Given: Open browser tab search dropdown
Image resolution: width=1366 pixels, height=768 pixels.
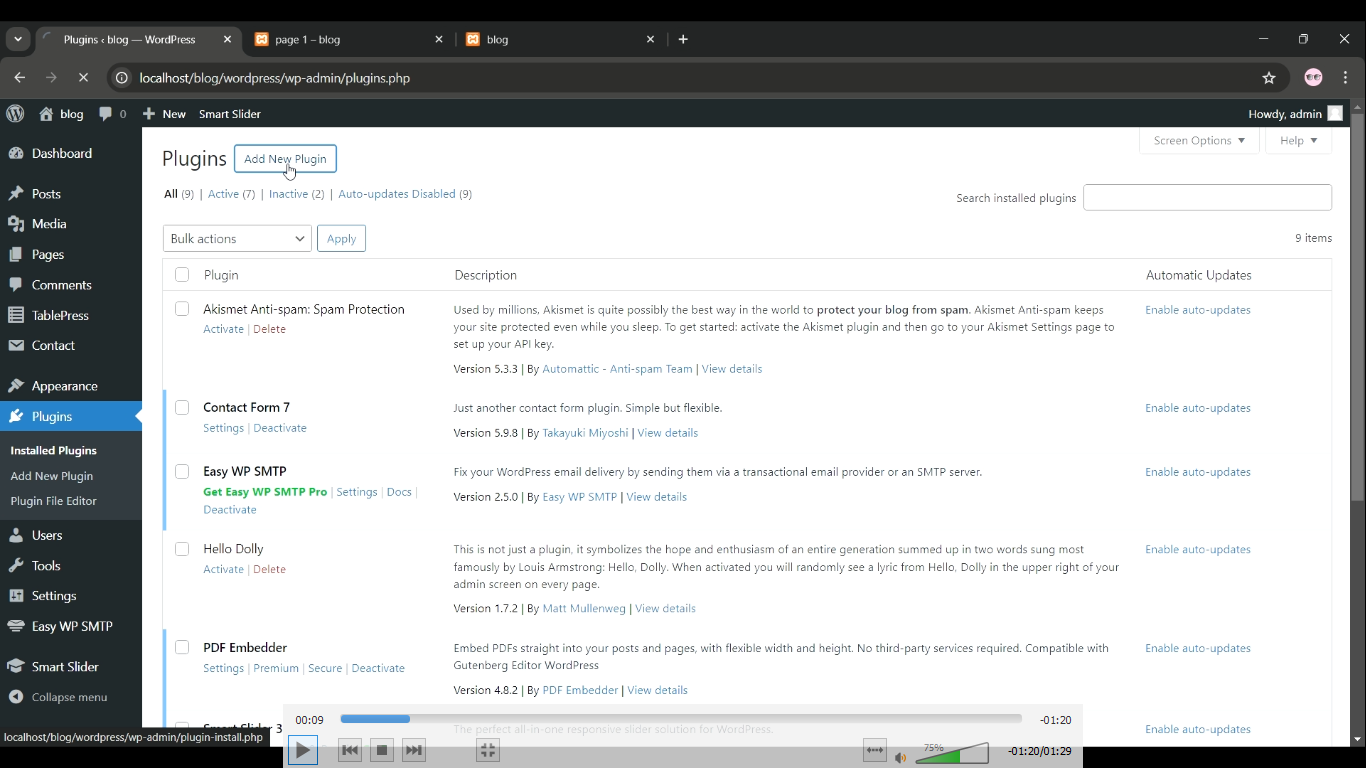Looking at the screenshot, I should (x=18, y=40).
